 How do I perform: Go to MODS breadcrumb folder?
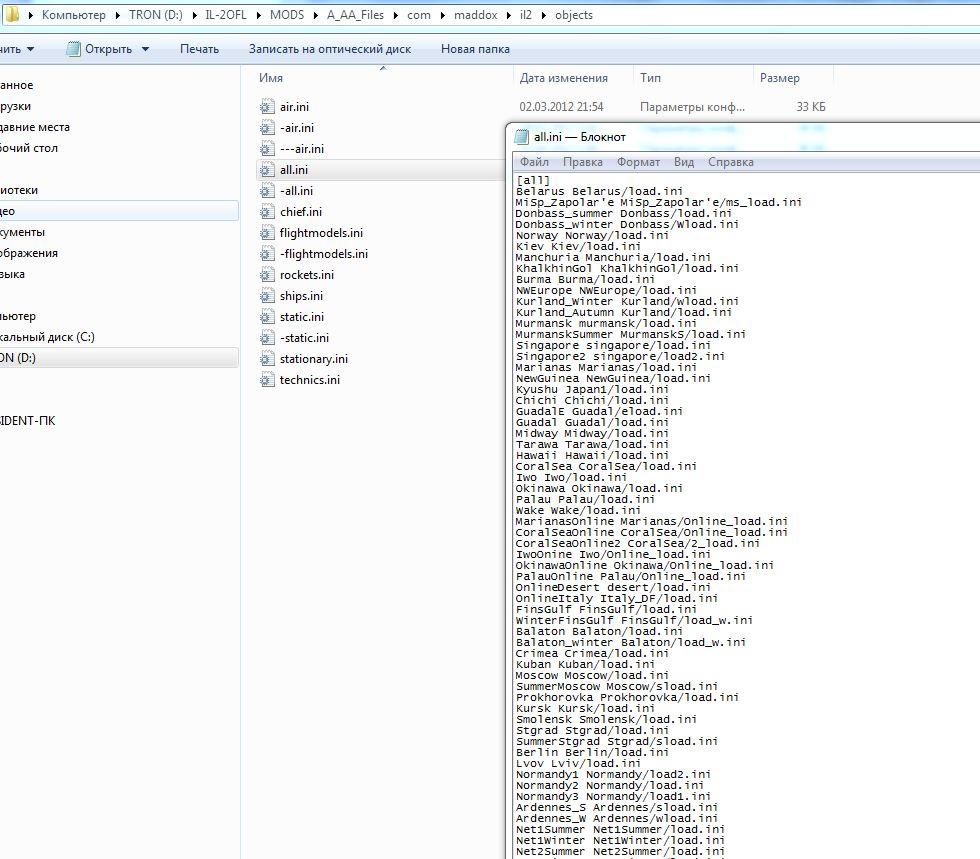287,15
